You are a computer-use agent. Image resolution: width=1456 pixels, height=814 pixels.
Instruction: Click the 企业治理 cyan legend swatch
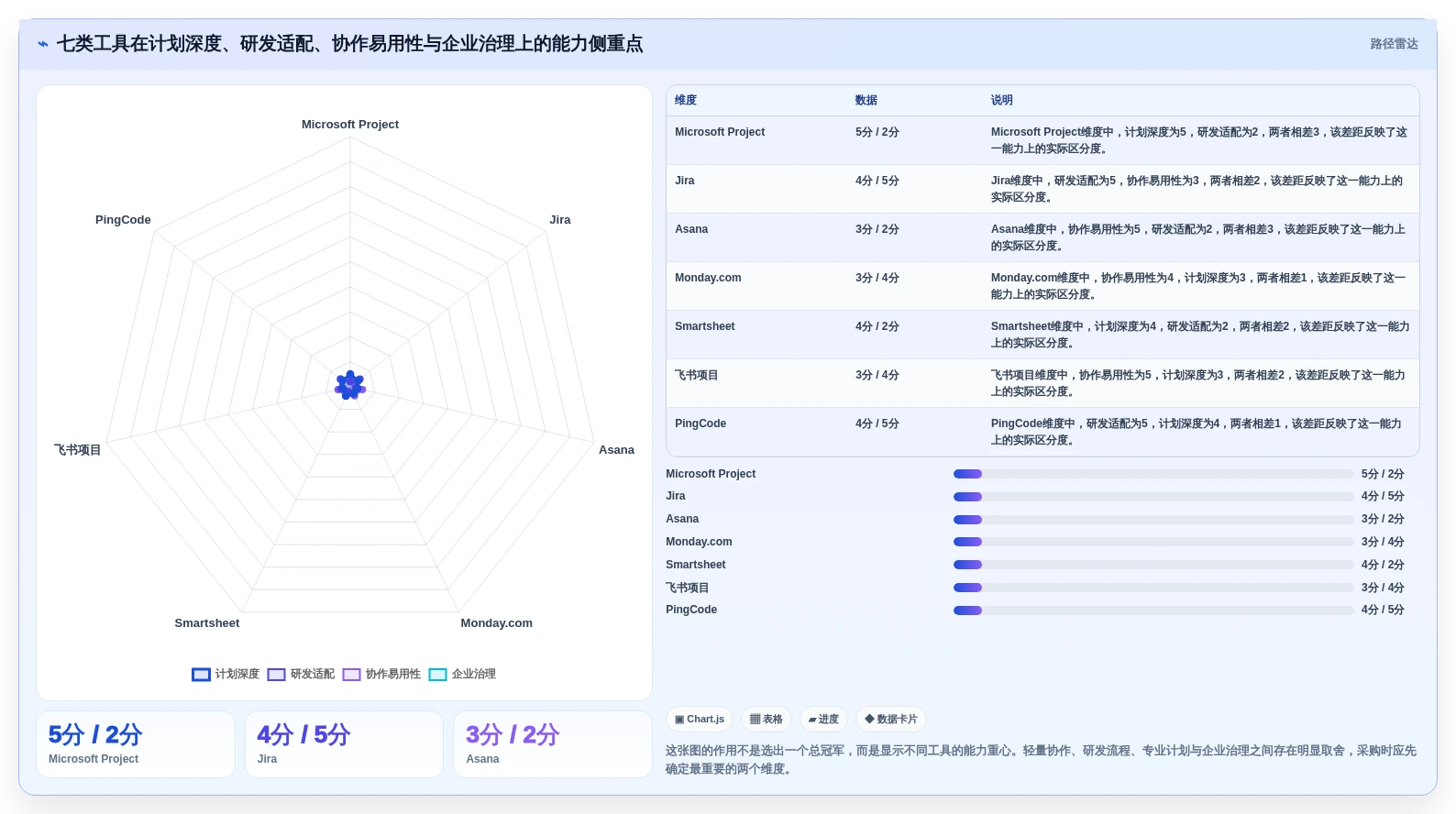tap(438, 675)
